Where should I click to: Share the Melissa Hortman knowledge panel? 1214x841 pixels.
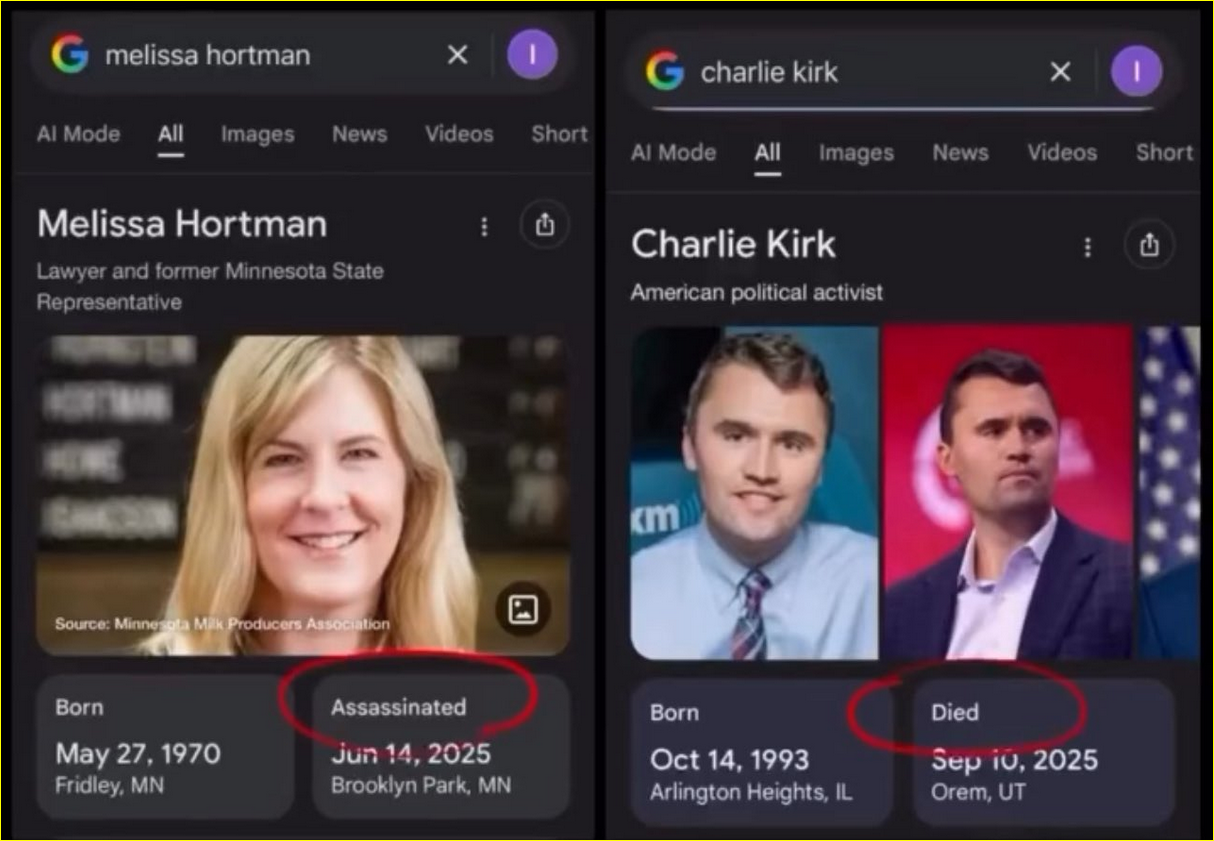pyautogui.click(x=545, y=226)
